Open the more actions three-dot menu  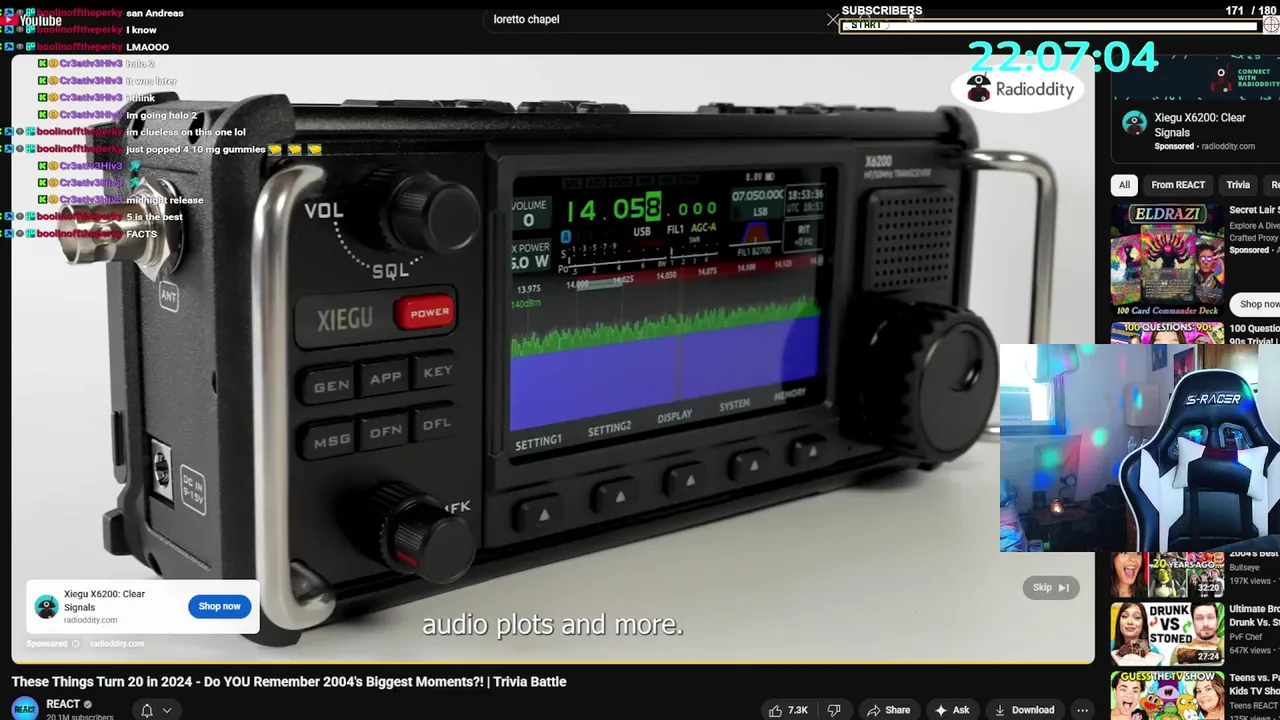pyautogui.click(x=1082, y=710)
